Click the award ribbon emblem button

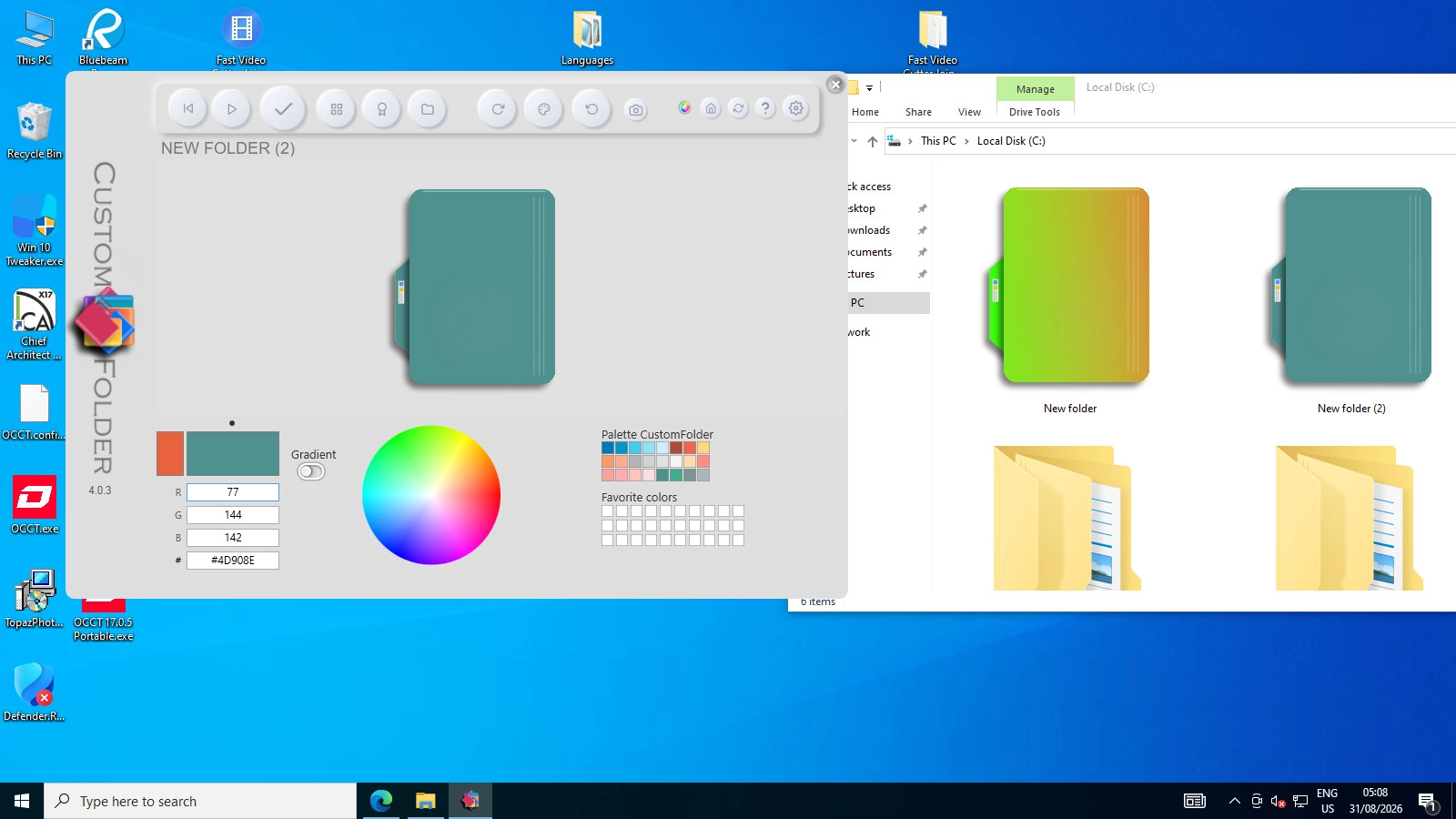tap(382, 109)
